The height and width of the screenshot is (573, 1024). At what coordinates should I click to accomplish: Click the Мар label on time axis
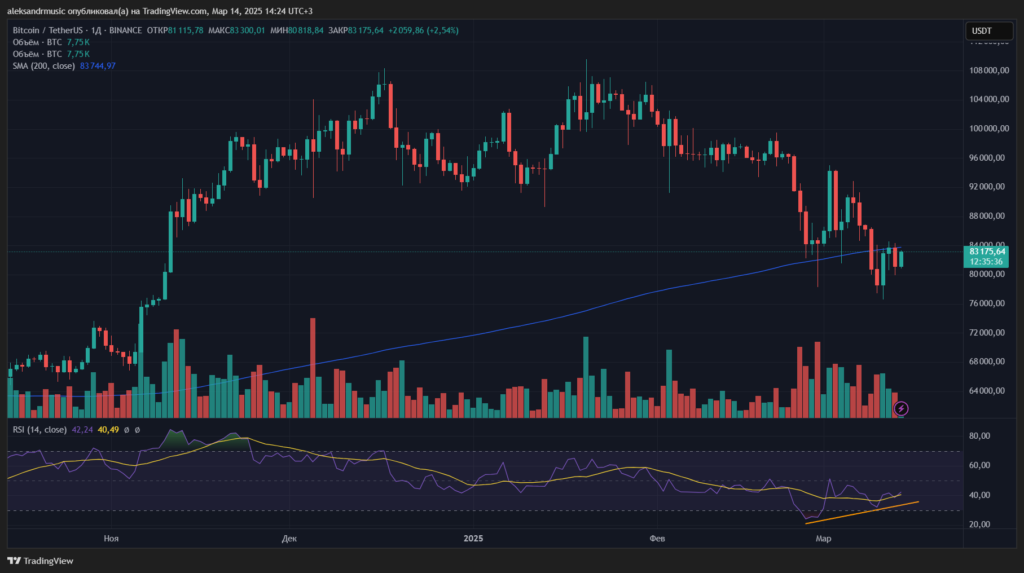pyautogui.click(x=823, y=538)
